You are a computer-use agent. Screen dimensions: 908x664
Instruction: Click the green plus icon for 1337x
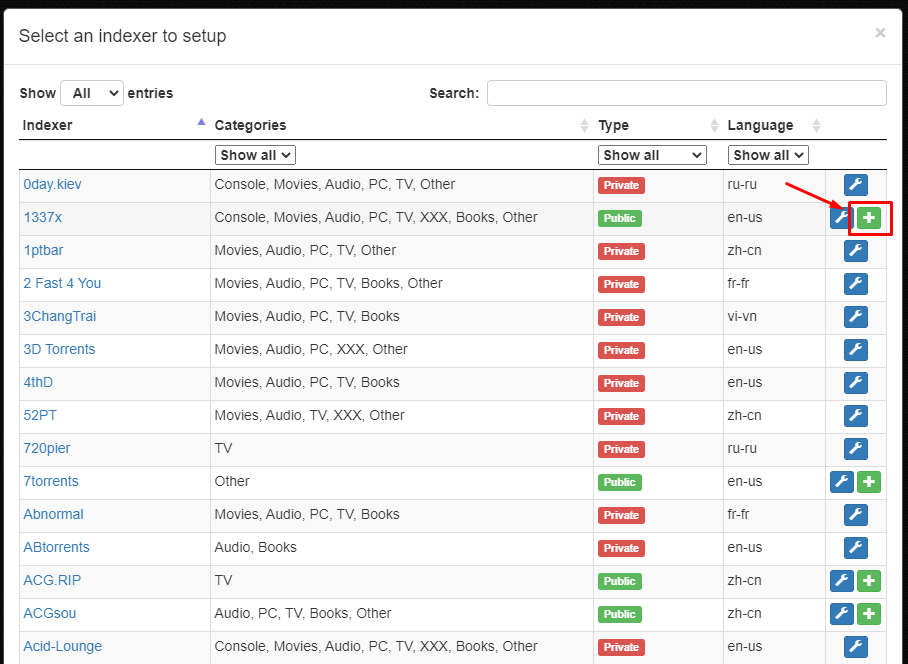[x=869, y=217]
